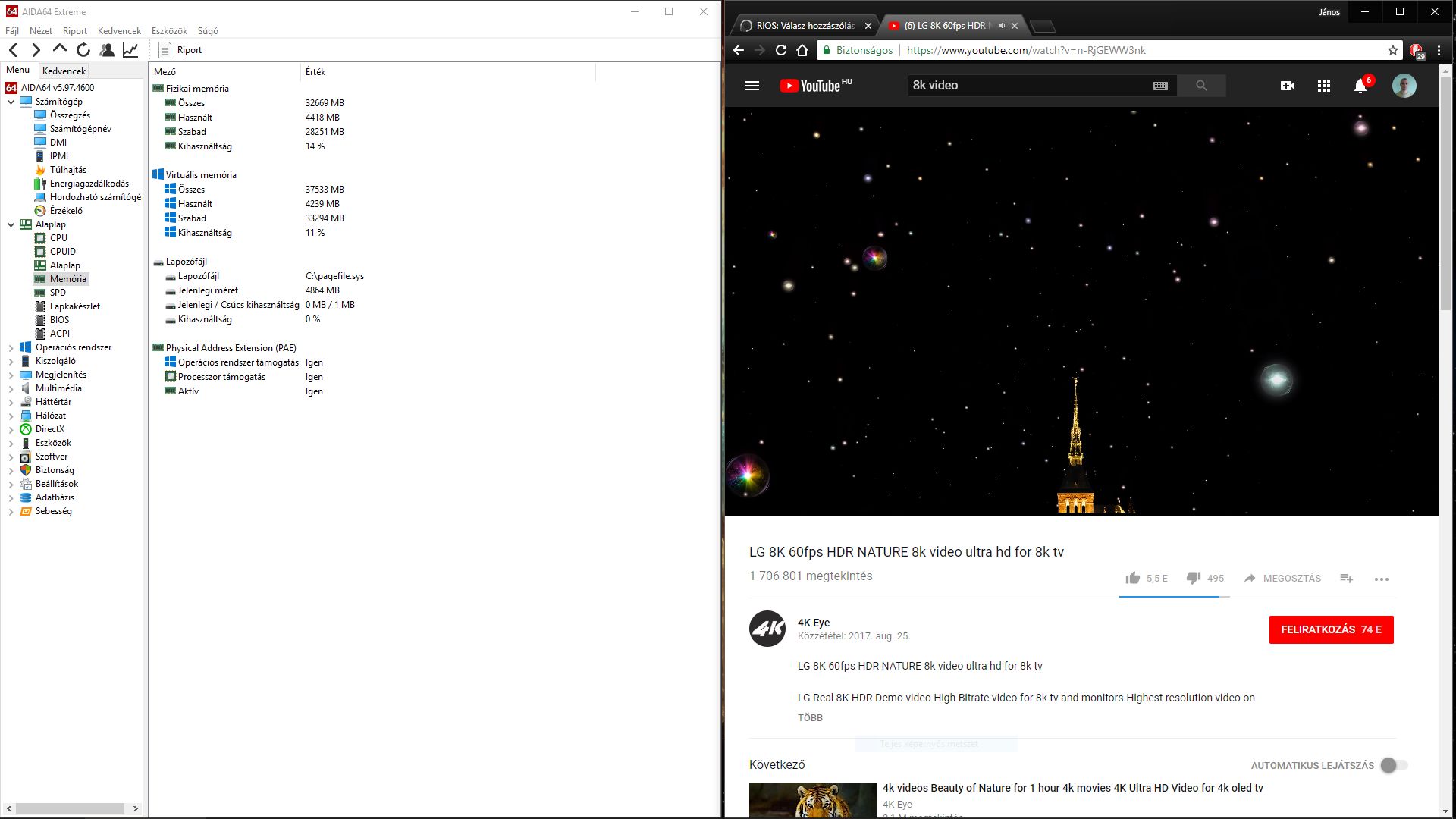Refresh the AIDA64 page
The image size is (1456, 819).
pyautogui.click(x=83, y=50)
